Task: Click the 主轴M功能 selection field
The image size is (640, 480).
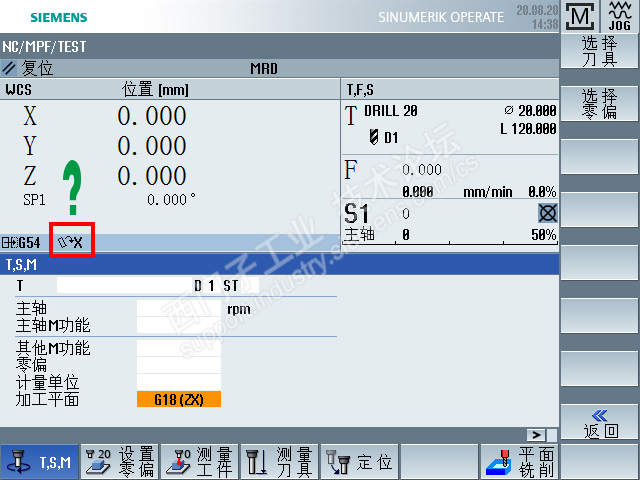Action: tap(179, 325)
